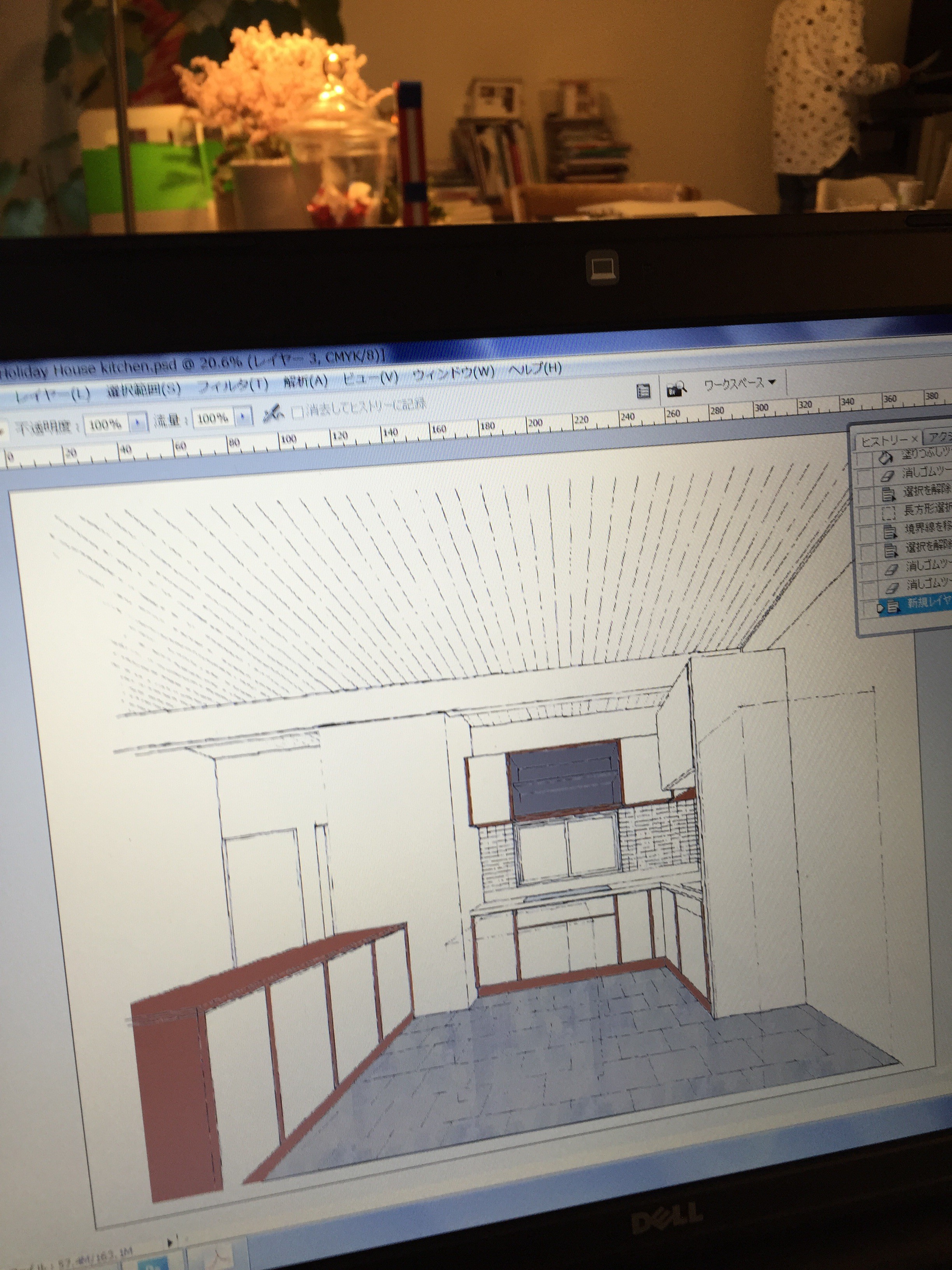Set history brush source for 塗りつぶしツール

point(864,459)
